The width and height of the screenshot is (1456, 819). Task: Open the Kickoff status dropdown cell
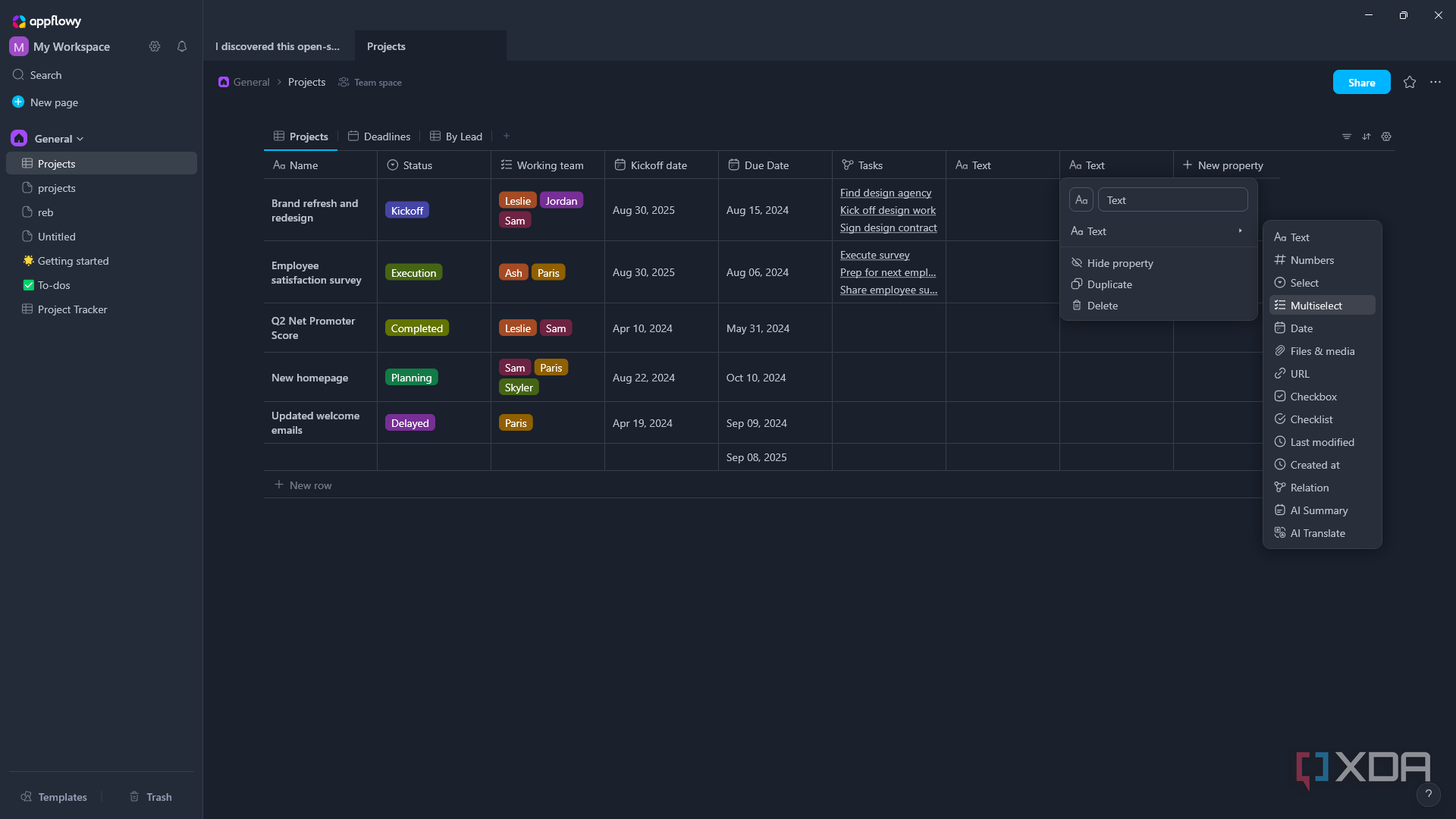[x=407, y=211]
